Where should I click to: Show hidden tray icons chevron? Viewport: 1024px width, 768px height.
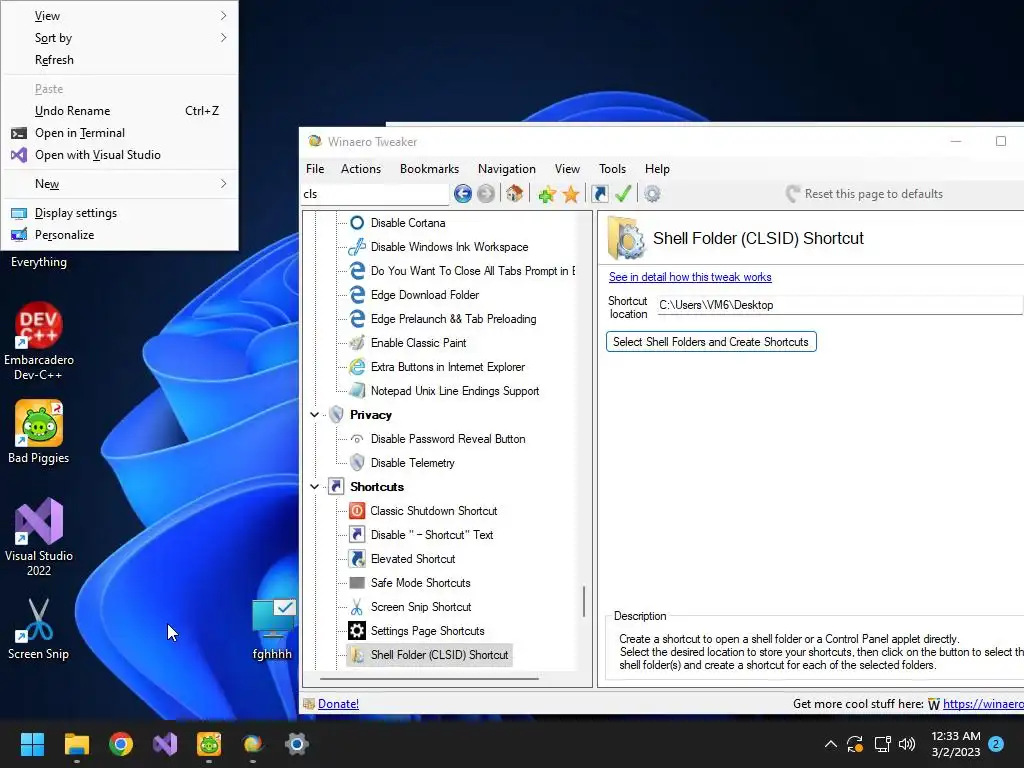pyautogui.click(x=831, y=744)
